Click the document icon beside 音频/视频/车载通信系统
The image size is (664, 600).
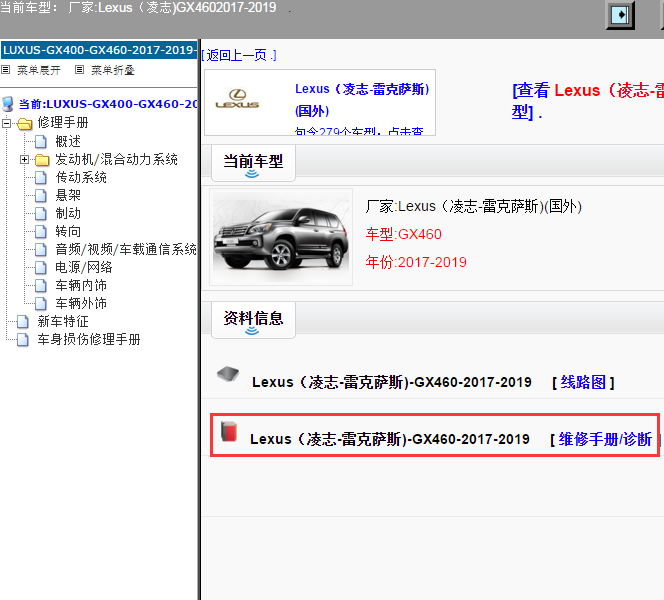41,249
